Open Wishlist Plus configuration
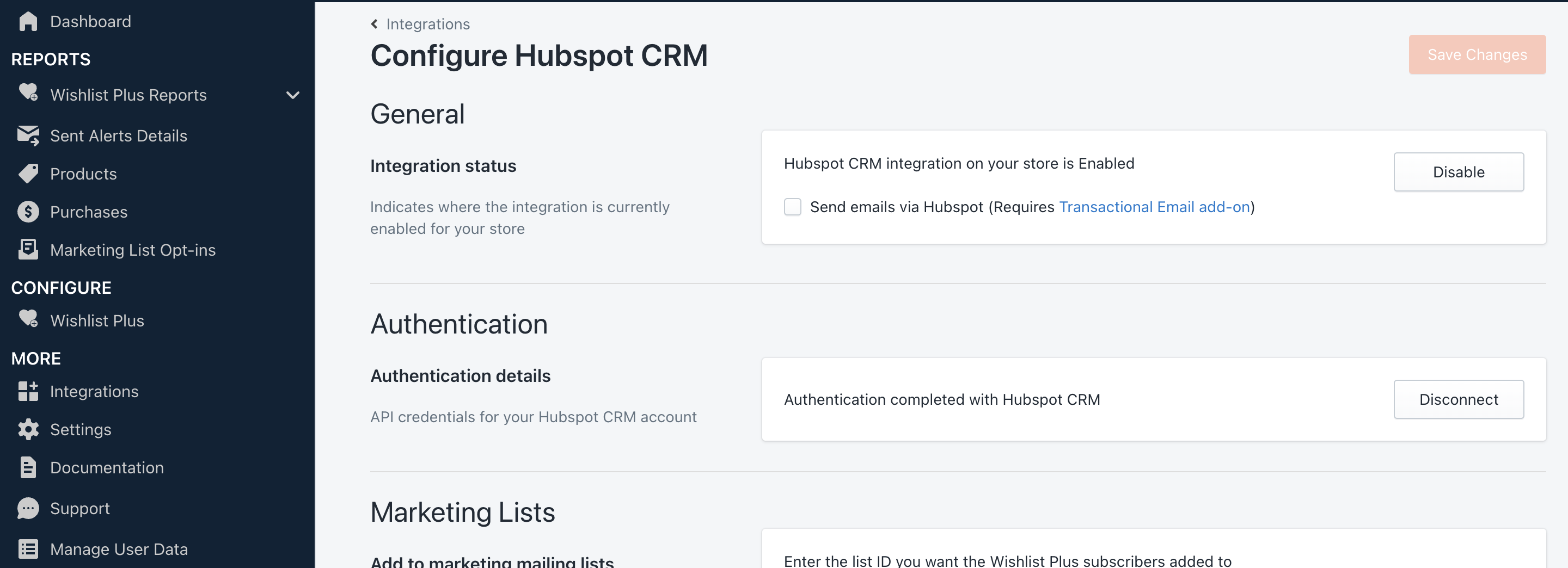Viewport: 1568px width, 568px height. [x=97, y=320]
